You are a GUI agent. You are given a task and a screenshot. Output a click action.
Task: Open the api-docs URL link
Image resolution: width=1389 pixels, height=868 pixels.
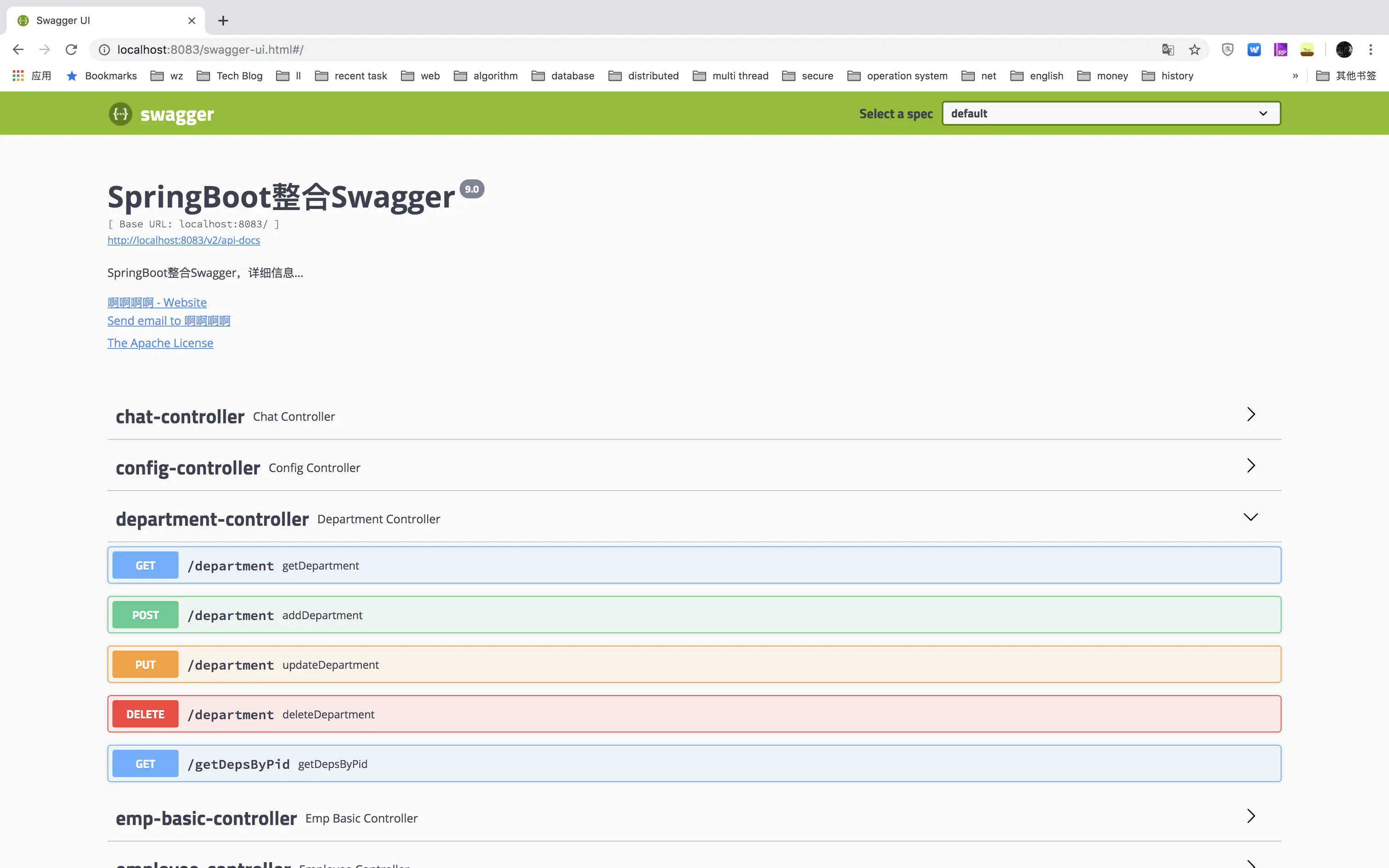pos(184,241)
